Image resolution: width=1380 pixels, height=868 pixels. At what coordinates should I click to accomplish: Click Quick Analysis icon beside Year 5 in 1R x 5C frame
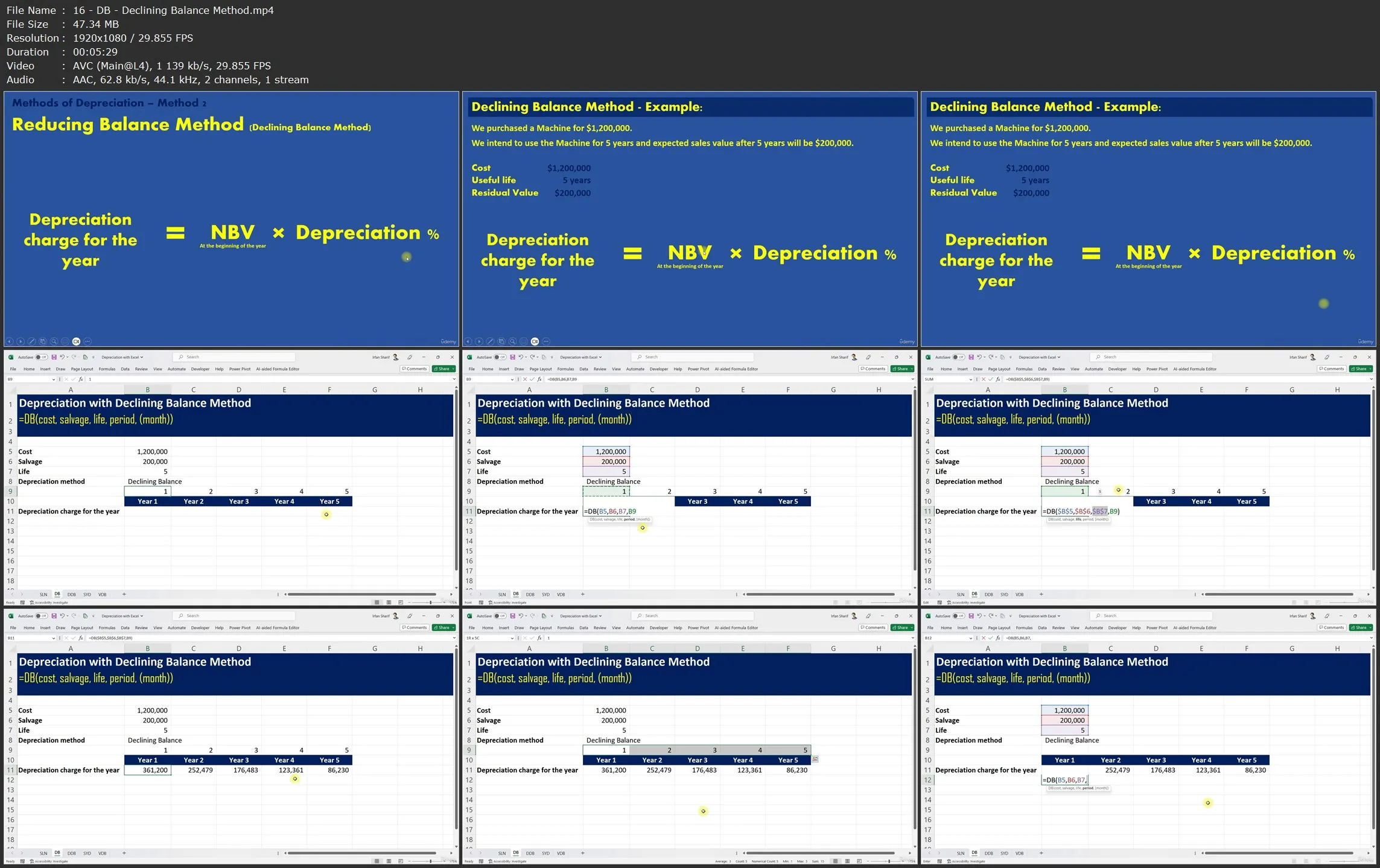[x=815, y=759]
